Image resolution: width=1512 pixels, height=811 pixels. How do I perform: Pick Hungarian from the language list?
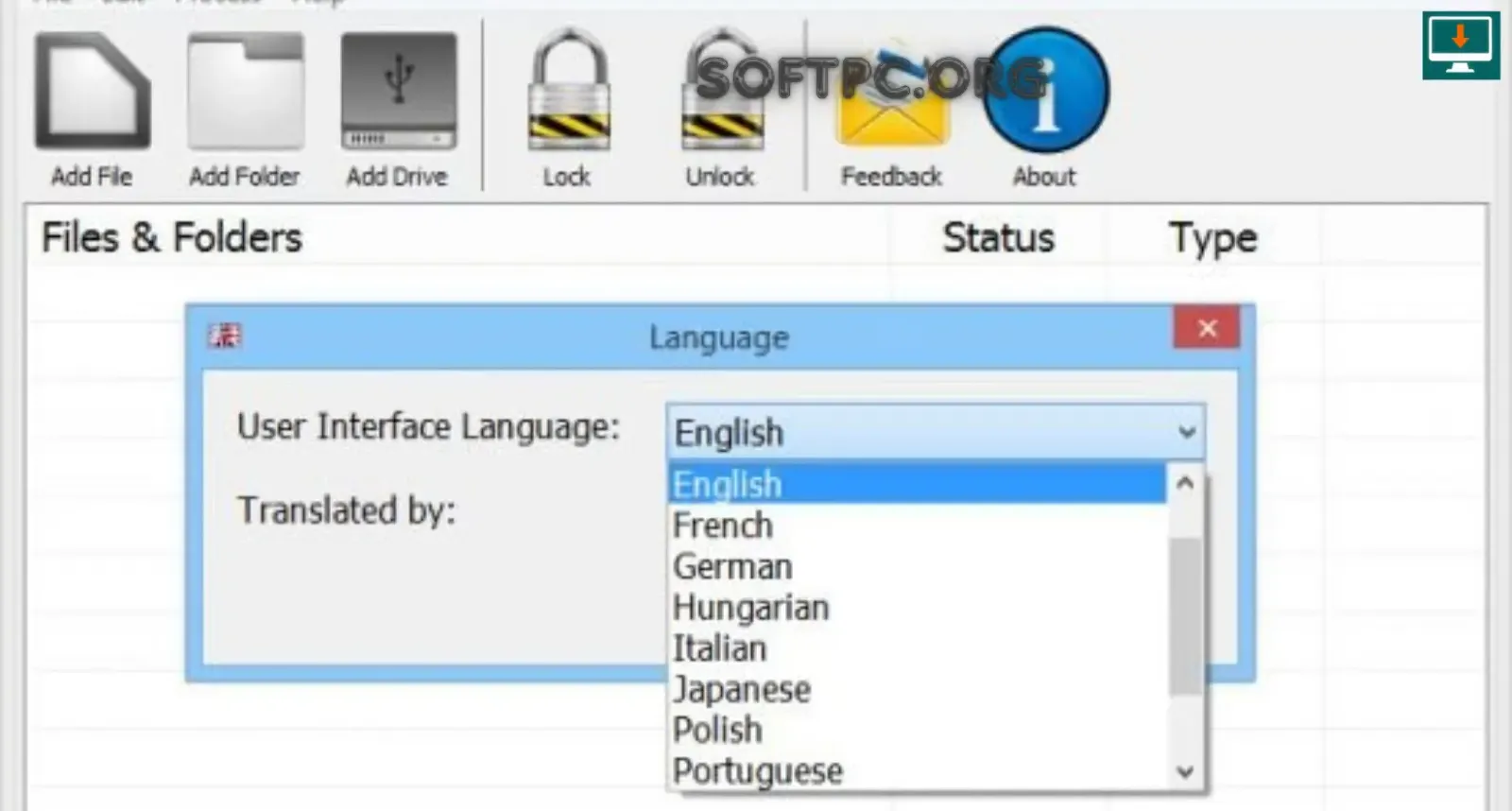click(x=917, y=607)
